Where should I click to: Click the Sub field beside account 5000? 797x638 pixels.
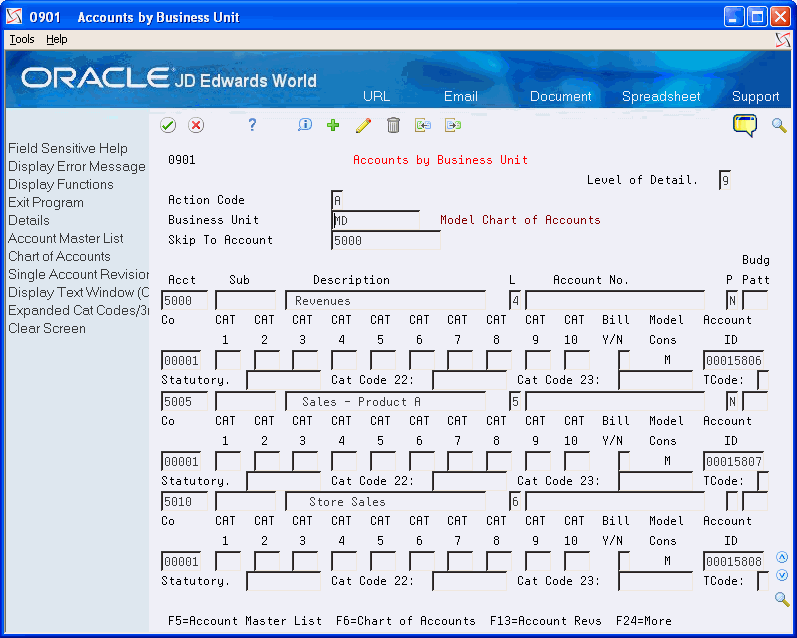point(246,300)
